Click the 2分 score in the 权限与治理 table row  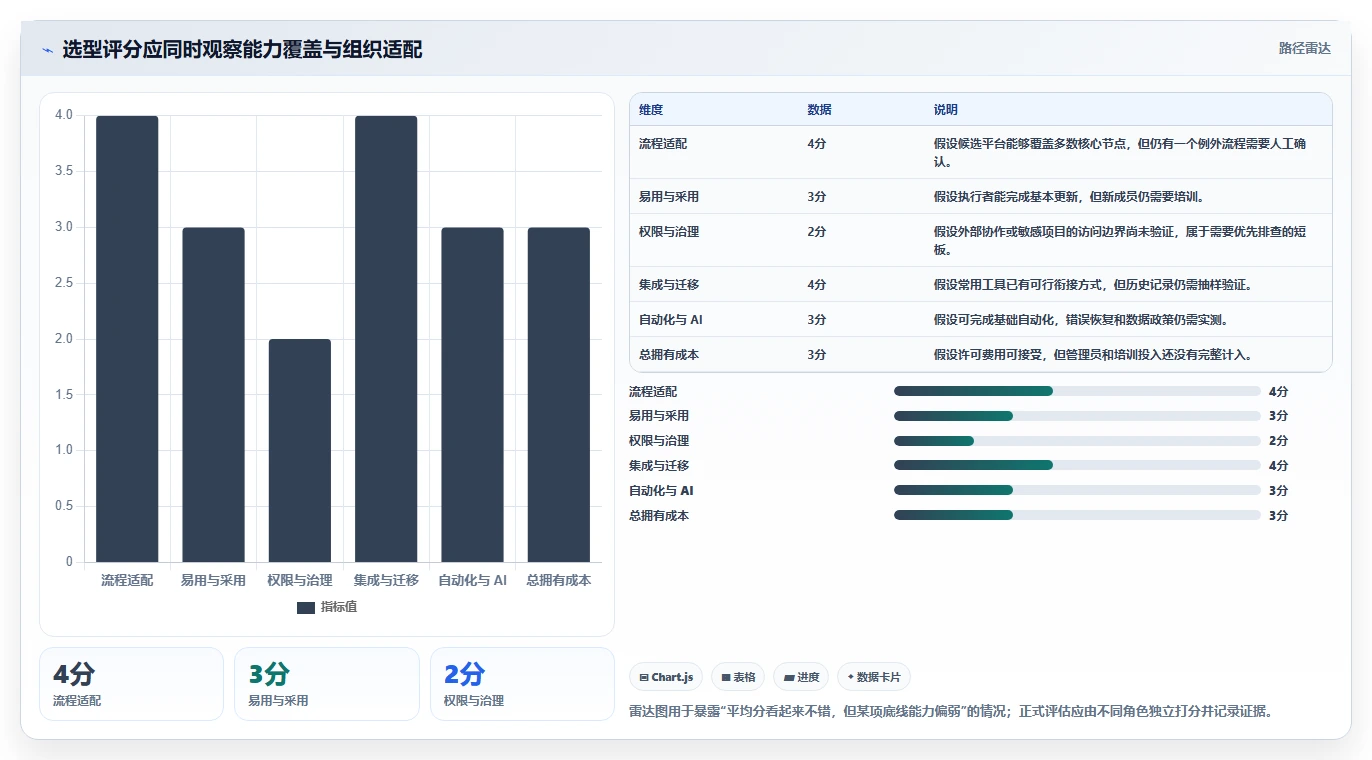pos(816,232)
